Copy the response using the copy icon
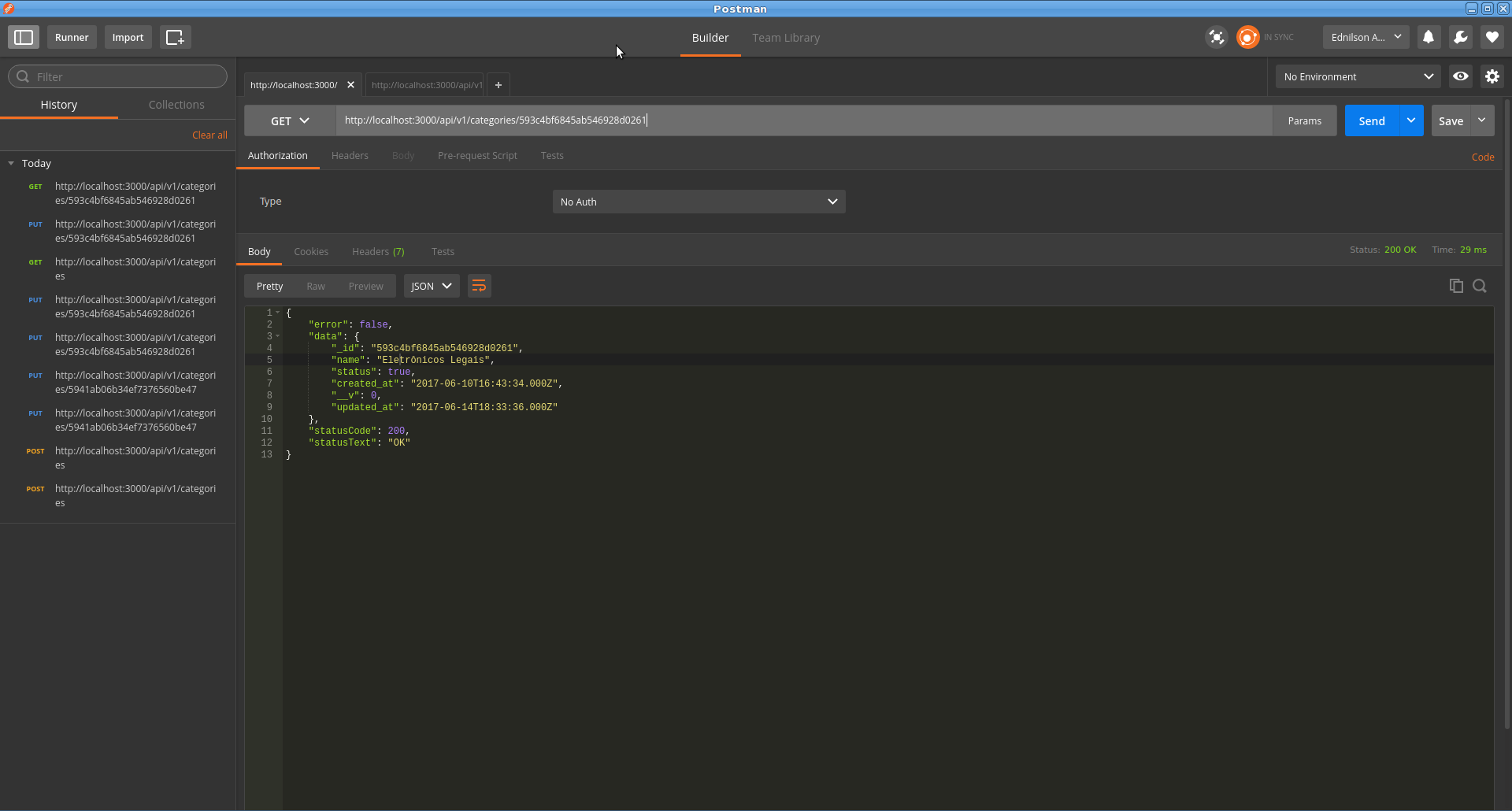Screen dimensions: 1512x811 coord(1455,286)
